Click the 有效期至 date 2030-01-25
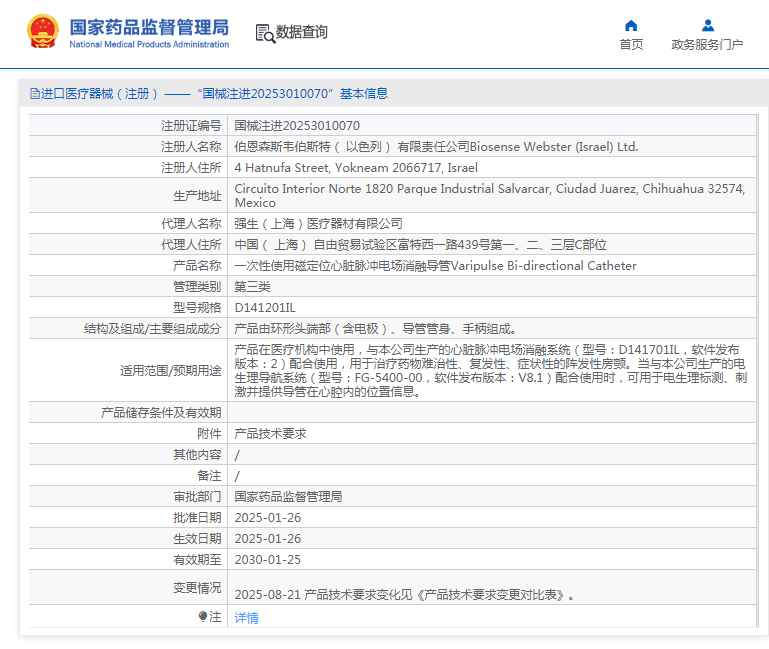This screenshot has width=769, height=649. [267, 560]
